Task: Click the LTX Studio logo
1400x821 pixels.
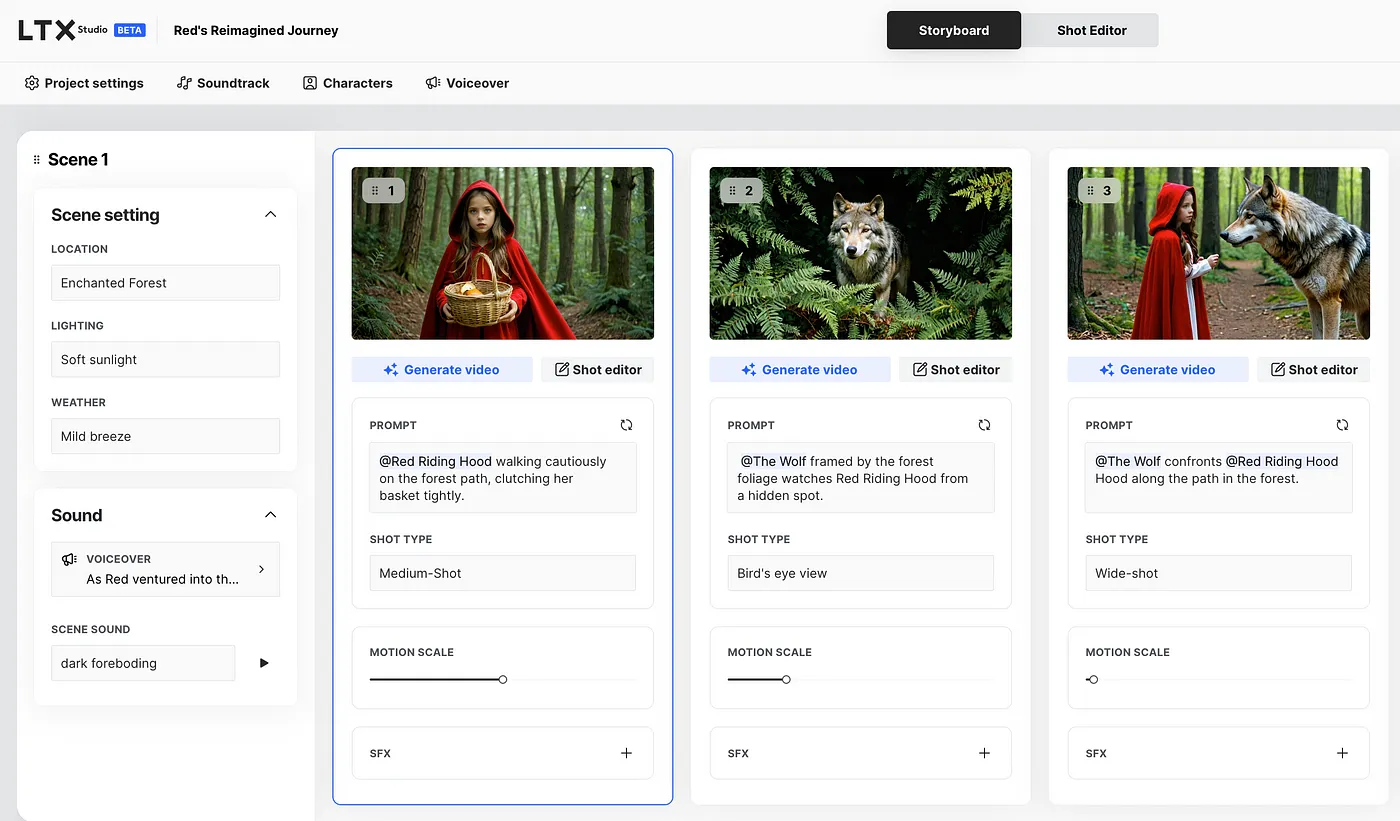Action: click(62, 30)
